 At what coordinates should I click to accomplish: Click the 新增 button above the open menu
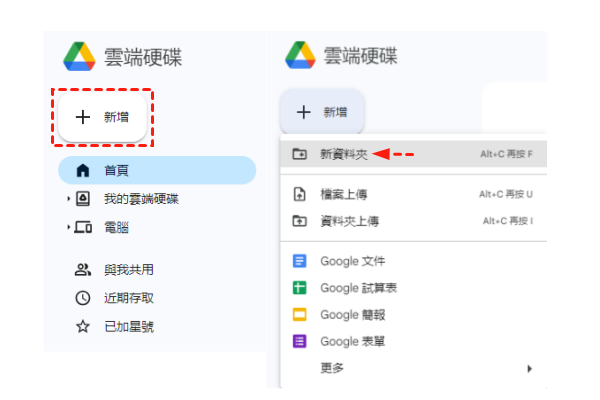322,112
